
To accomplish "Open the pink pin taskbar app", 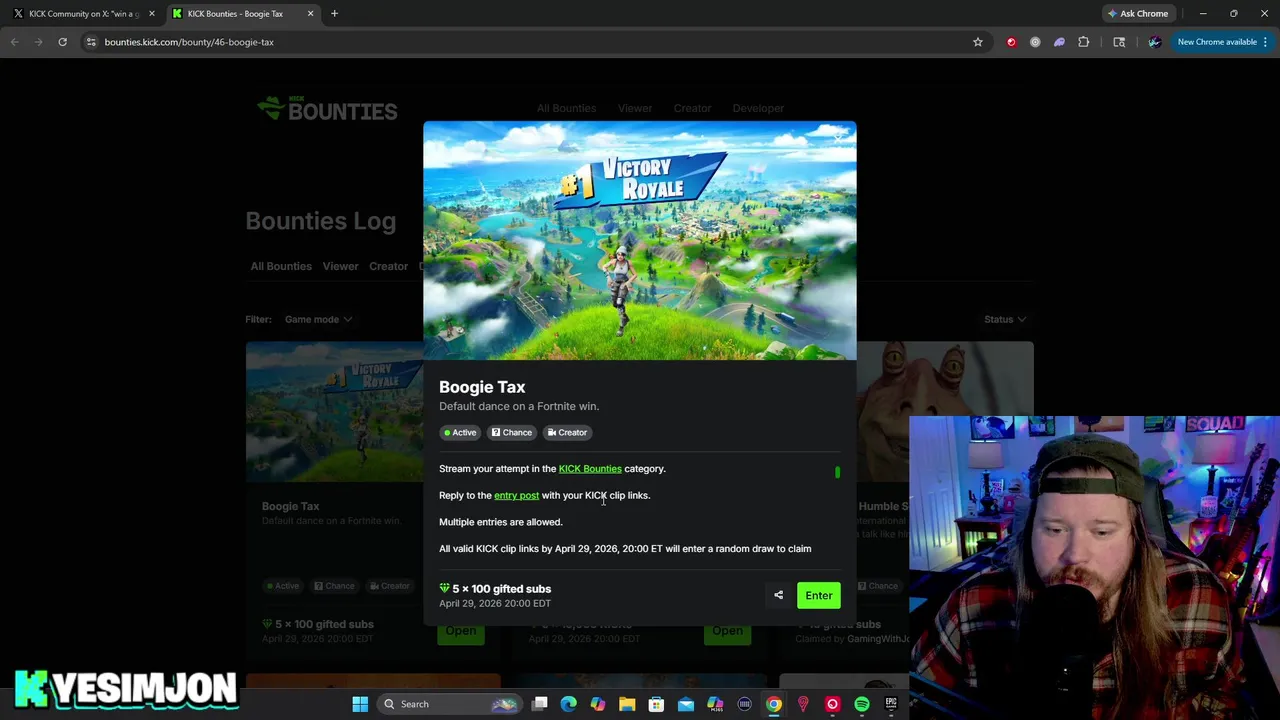I will 803,704.
